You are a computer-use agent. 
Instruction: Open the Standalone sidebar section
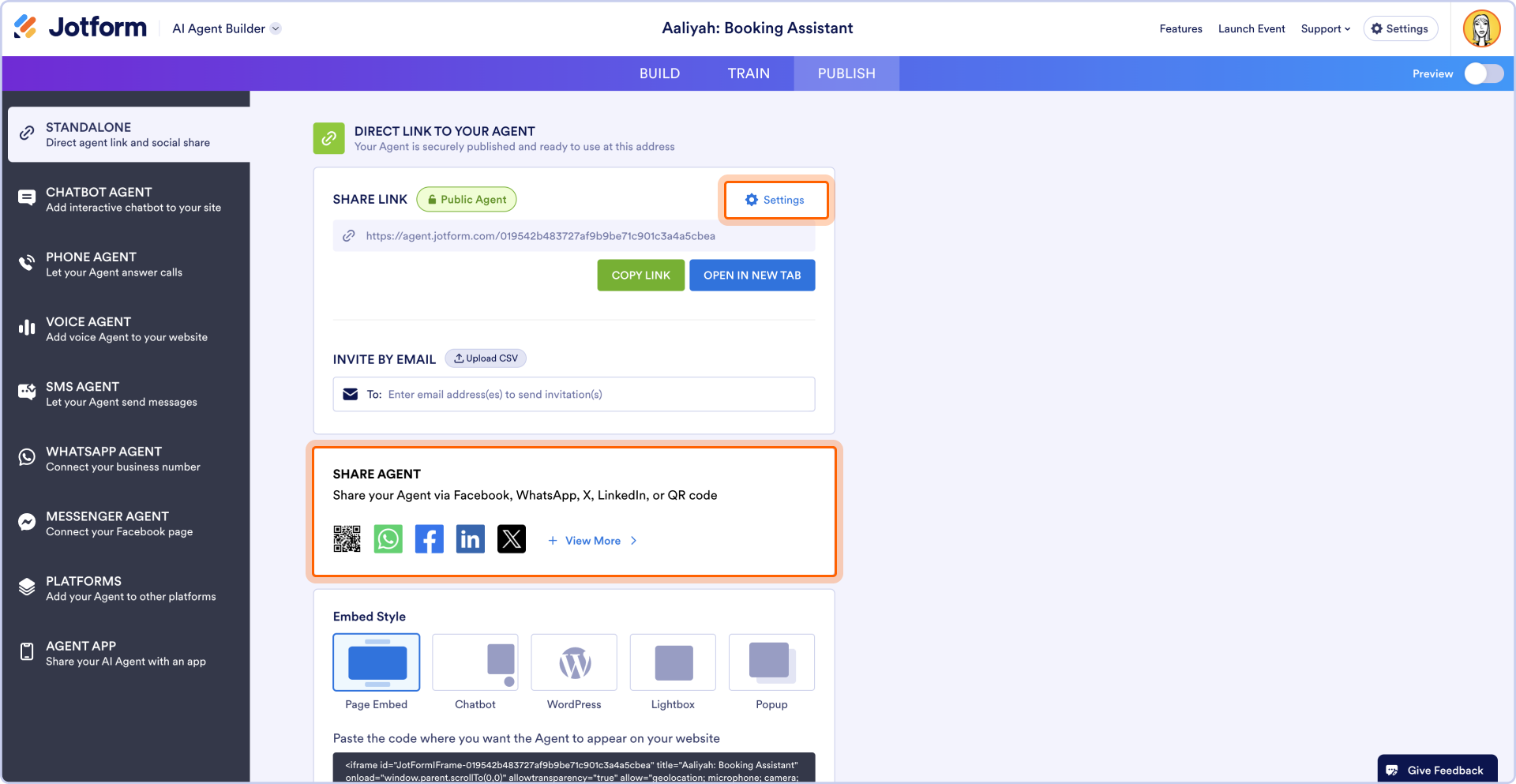click(x=129, y=134)
